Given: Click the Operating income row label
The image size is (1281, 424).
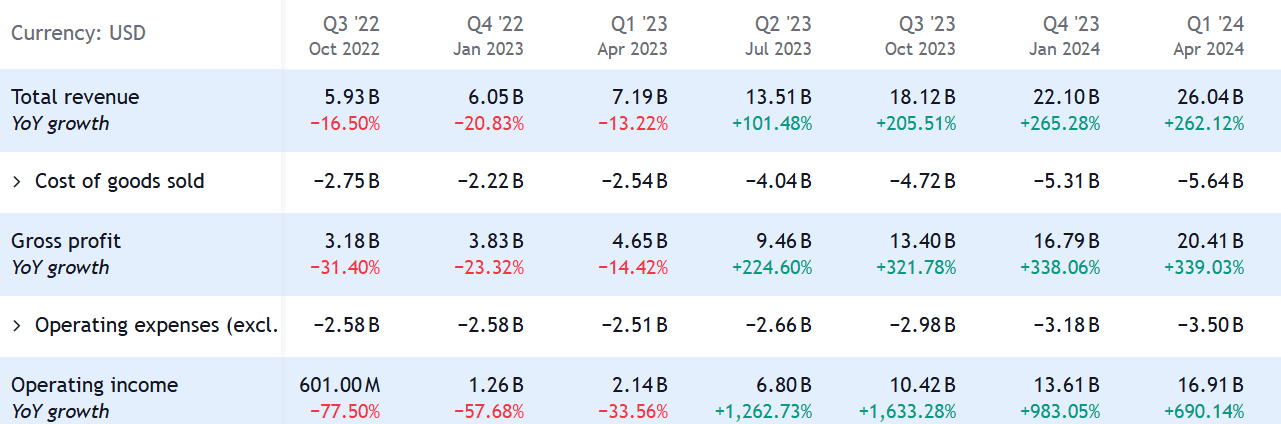Looking at the screenshot, I should click(x=94, y=385).
